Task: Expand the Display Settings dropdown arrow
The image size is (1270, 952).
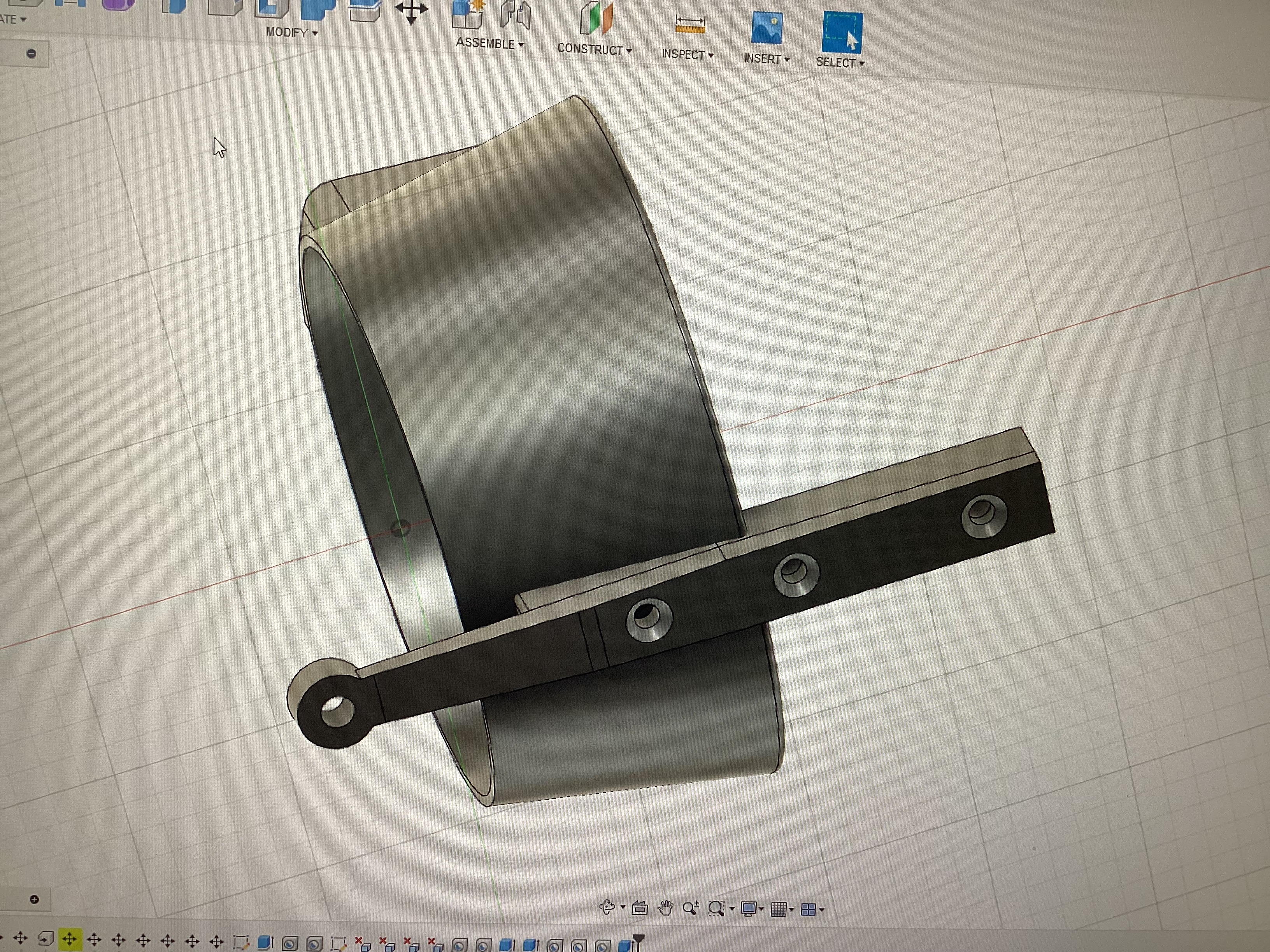Action: (761, 910)
